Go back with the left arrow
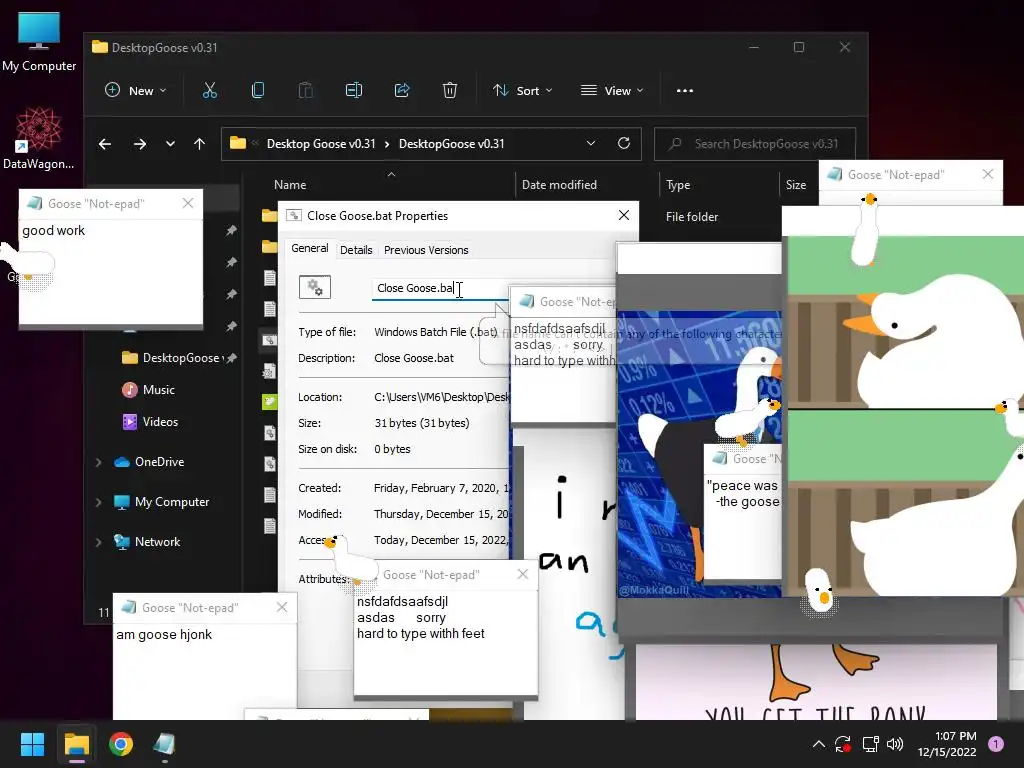The width and height of the screenshot is (1024, 768). 104,144
